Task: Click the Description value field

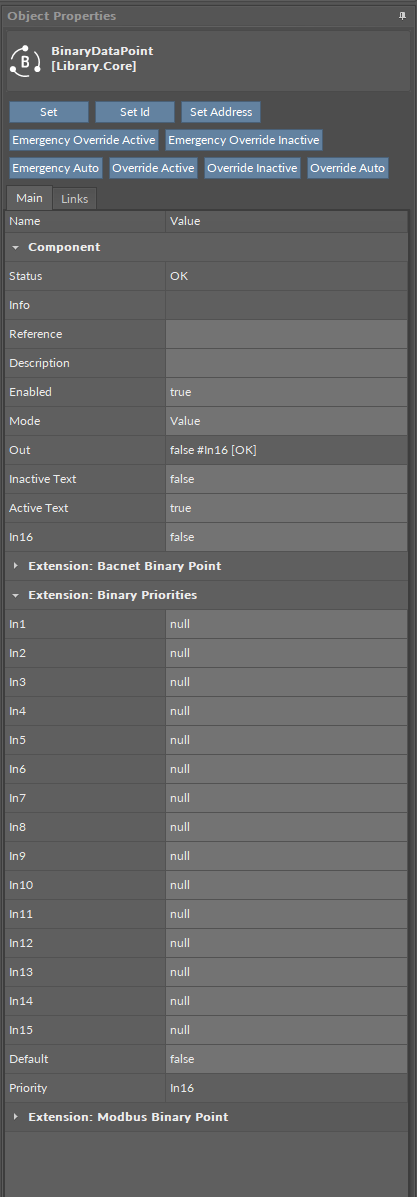Action: click(286, 363)
